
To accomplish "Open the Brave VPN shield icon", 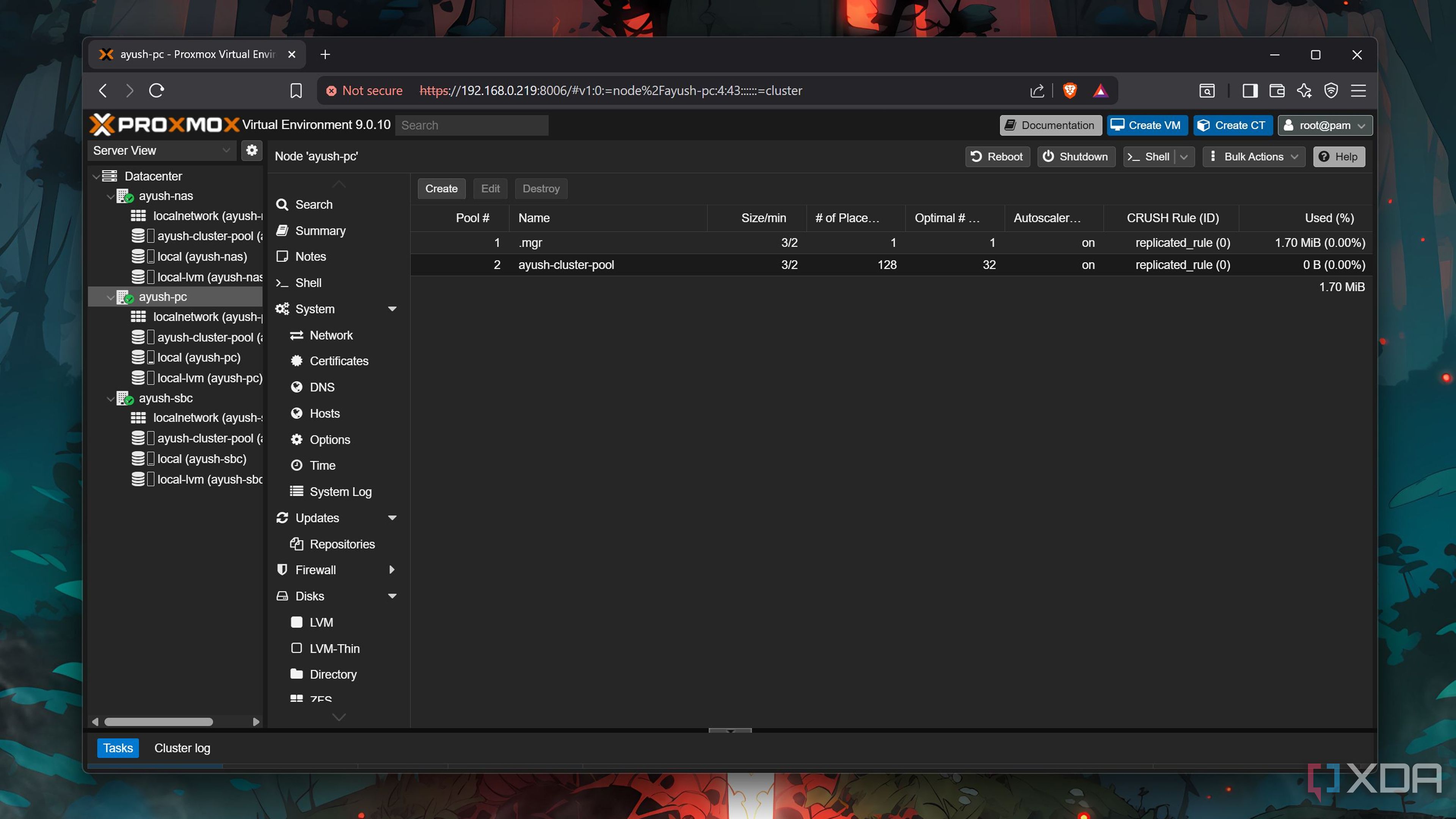I will (x=1331, y=91).
